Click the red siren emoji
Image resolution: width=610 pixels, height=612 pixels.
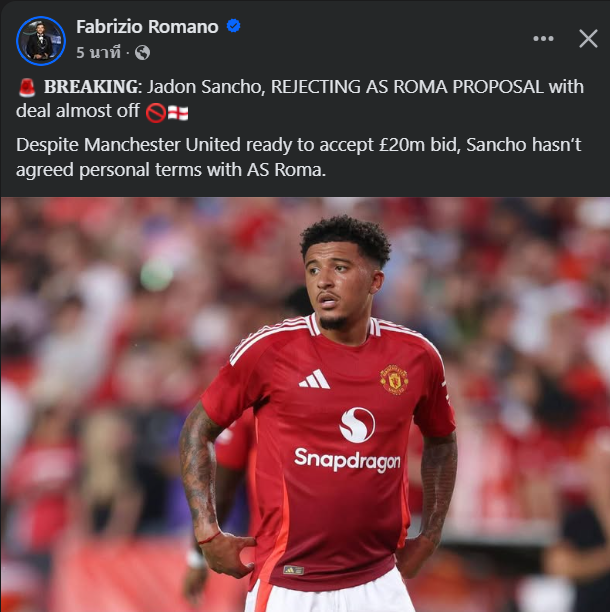pos(27,87)
